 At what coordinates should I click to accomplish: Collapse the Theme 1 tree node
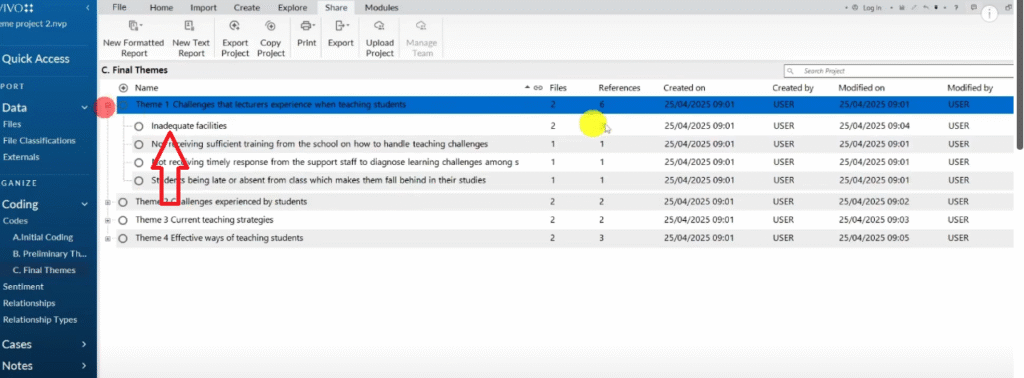[108, 104]
